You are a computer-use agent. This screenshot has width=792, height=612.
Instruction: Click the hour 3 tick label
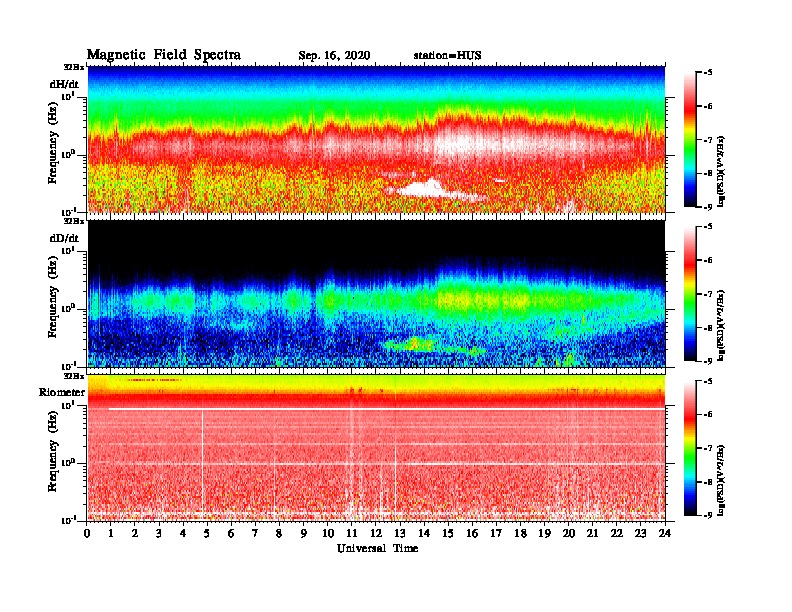click(159, 533)
